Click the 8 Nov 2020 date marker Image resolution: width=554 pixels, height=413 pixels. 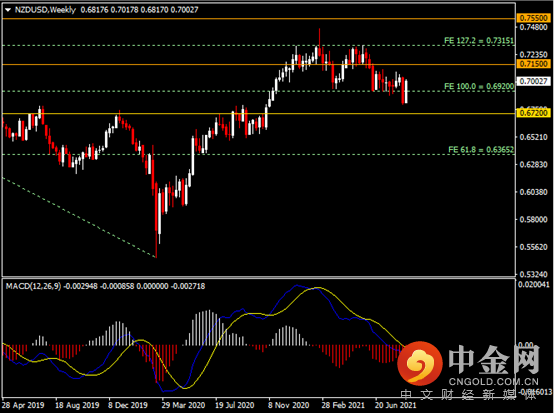[288, 405]
